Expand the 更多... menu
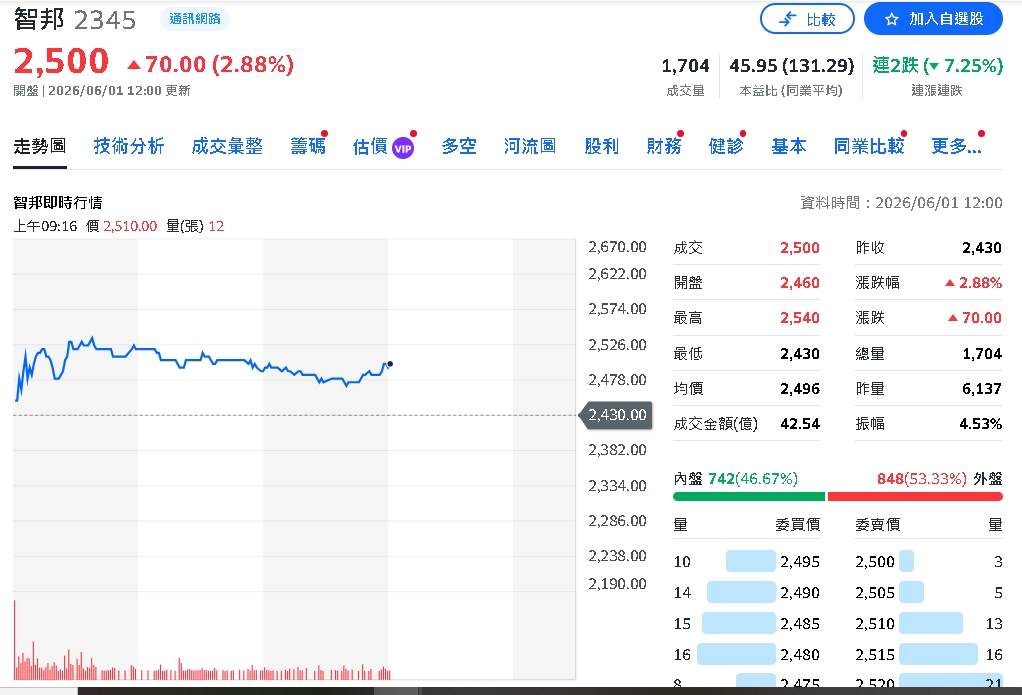 956,146
